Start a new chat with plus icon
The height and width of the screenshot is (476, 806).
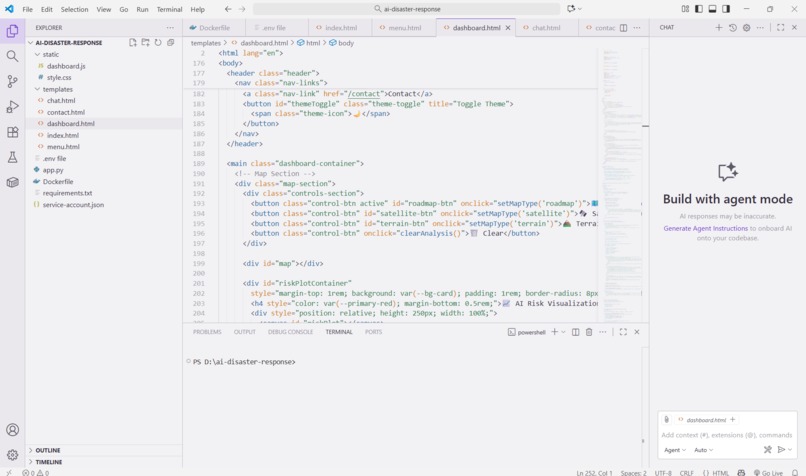pos(719,28)
